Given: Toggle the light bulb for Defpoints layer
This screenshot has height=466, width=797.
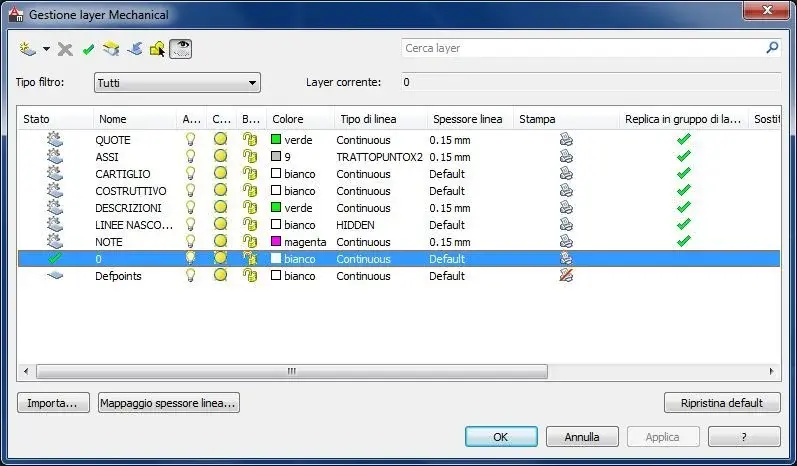Looking at the screenshot, I should coord(190,275).
